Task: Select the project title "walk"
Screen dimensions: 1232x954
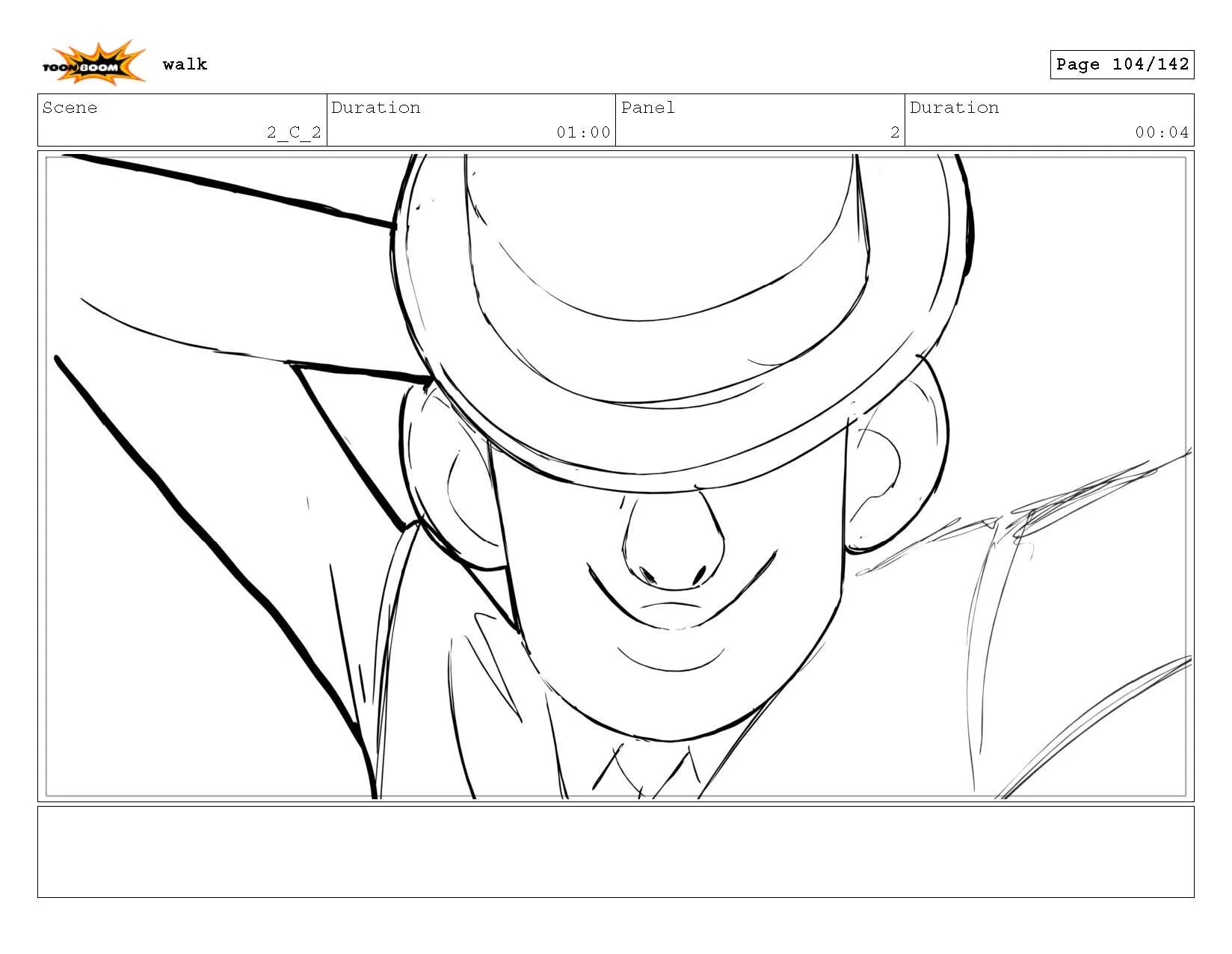Action: pos(185,64)
